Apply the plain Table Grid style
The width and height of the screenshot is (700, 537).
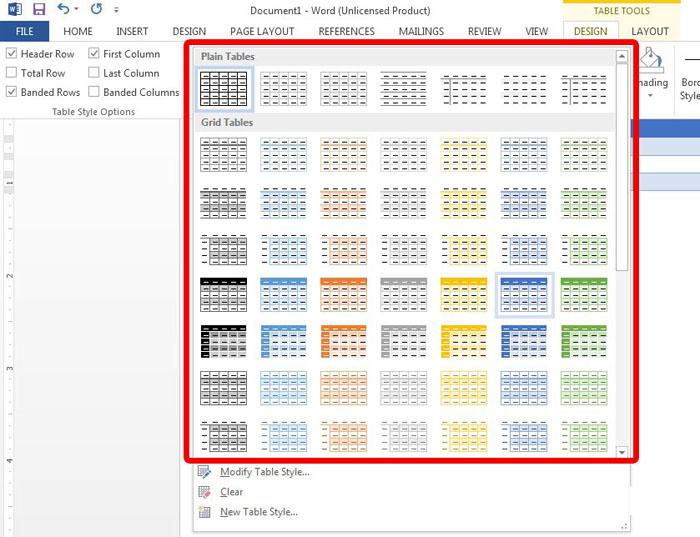(x=224, y=89)
